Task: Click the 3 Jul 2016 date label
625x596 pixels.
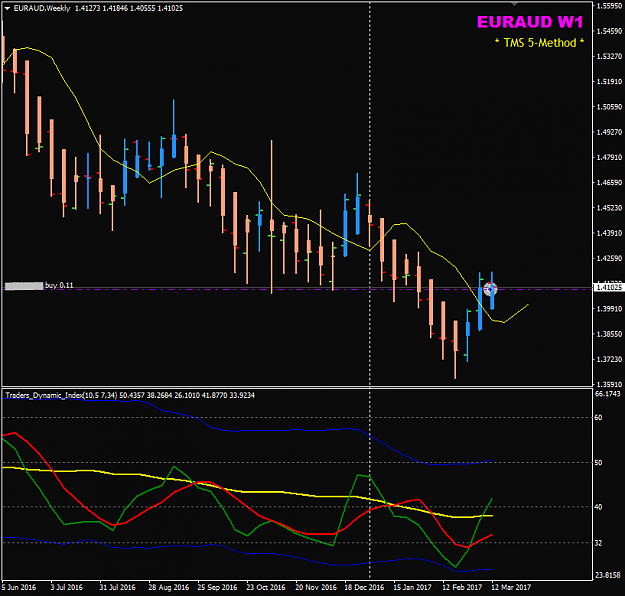Action: pos(67,587)
